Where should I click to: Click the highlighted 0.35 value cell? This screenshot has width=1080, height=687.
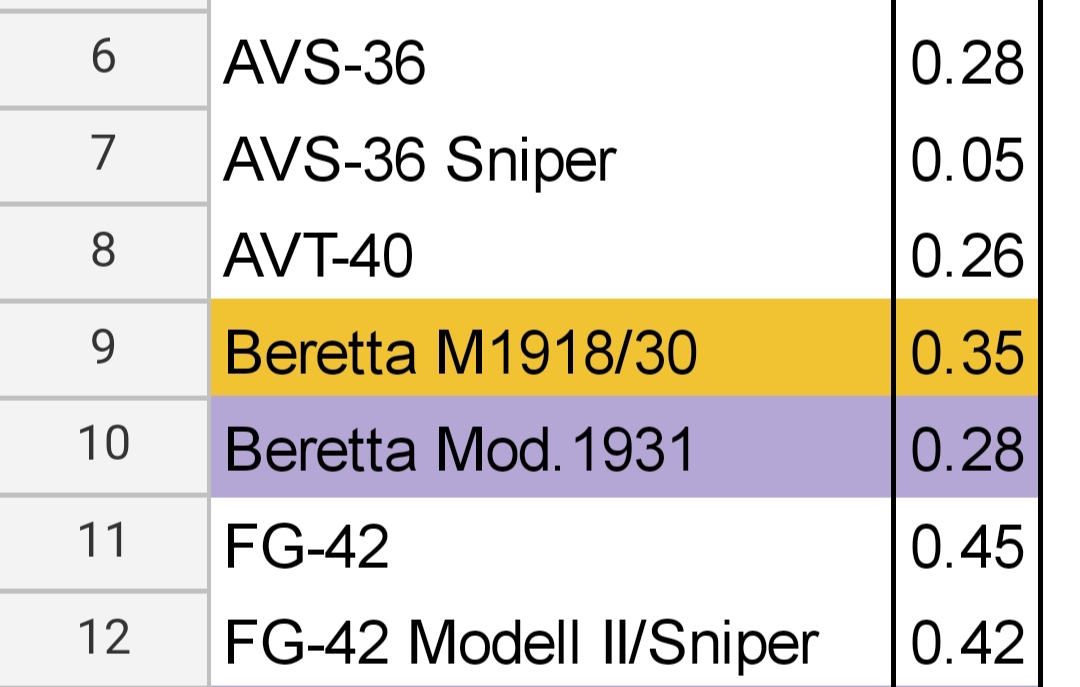pyautogui.click(x=966, y=351)
